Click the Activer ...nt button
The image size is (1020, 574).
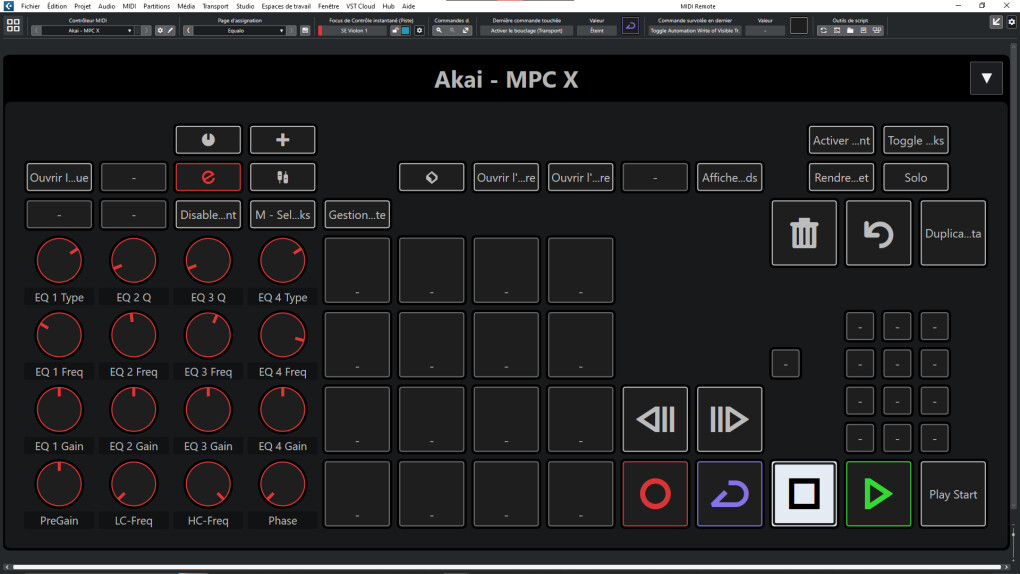[x=841, y=140]
